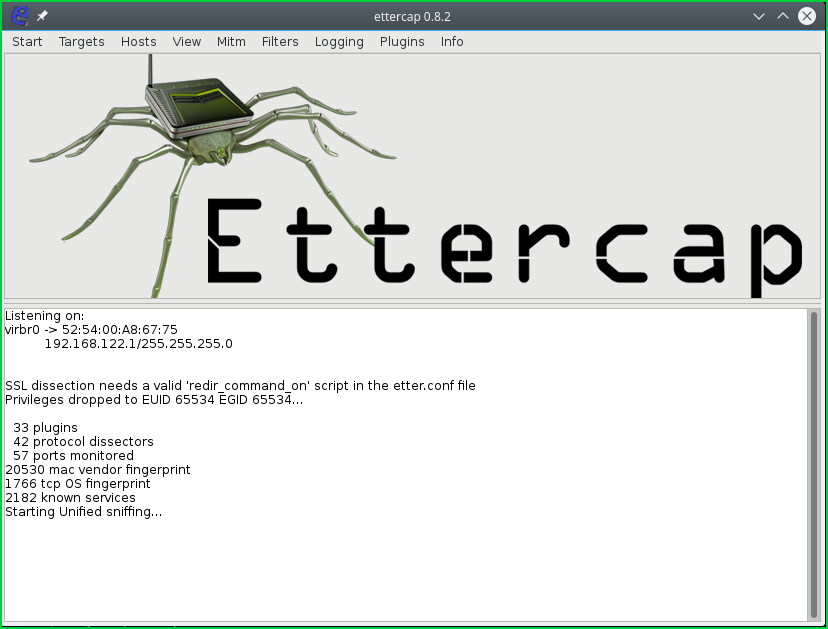Click the 'ettercap 0.8.2' window title
The width and height of the screenshot is (828, 629).
pos(412,17)
